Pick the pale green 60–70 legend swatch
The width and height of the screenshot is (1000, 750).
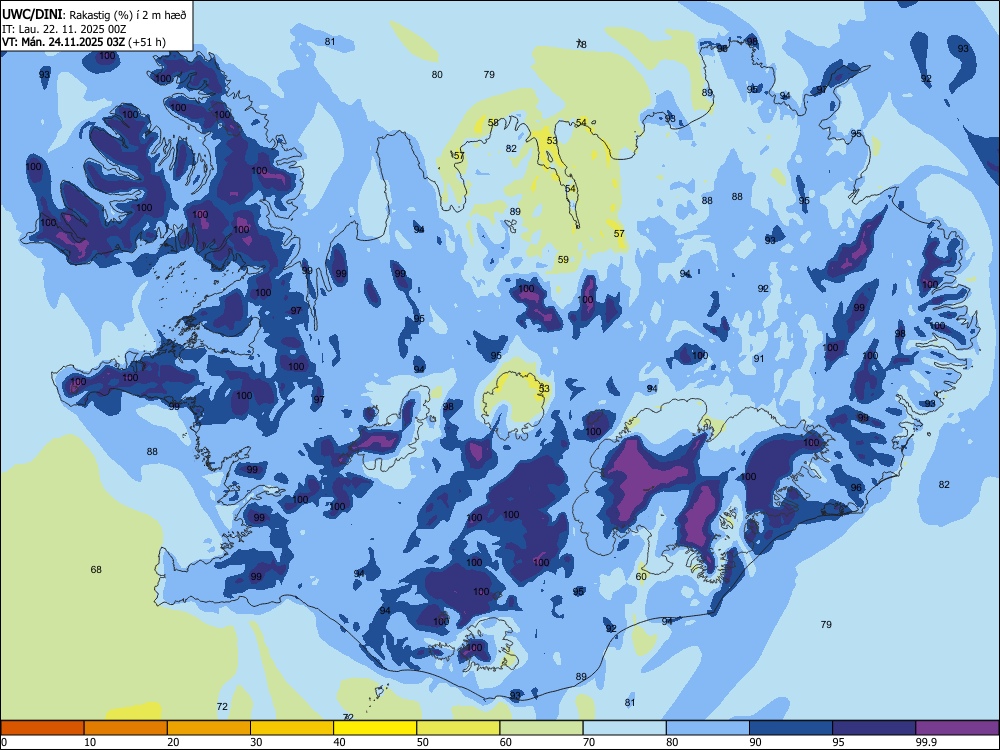[x=541, y=728]
